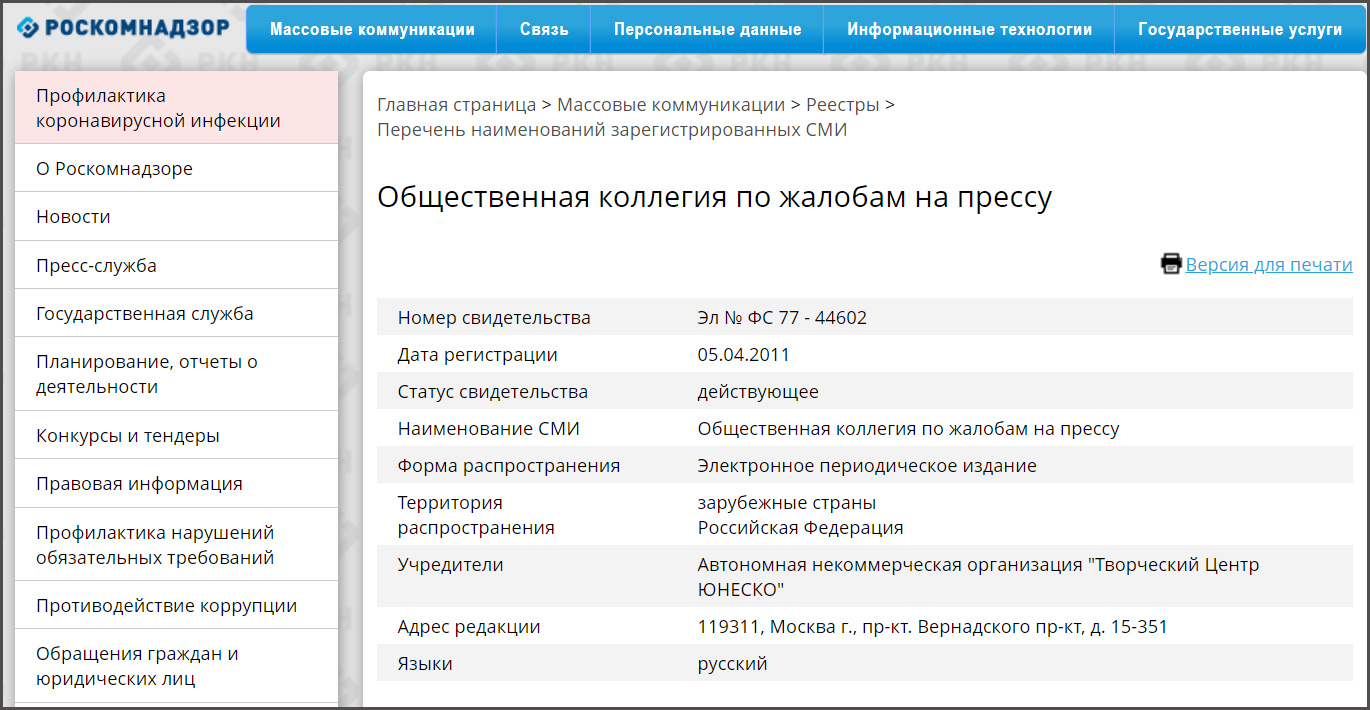Click the page heading Общественная коллегия по жалобам на прессу
The height and width of the screenshot is (710, 1370).
click(x=714, y=198)
